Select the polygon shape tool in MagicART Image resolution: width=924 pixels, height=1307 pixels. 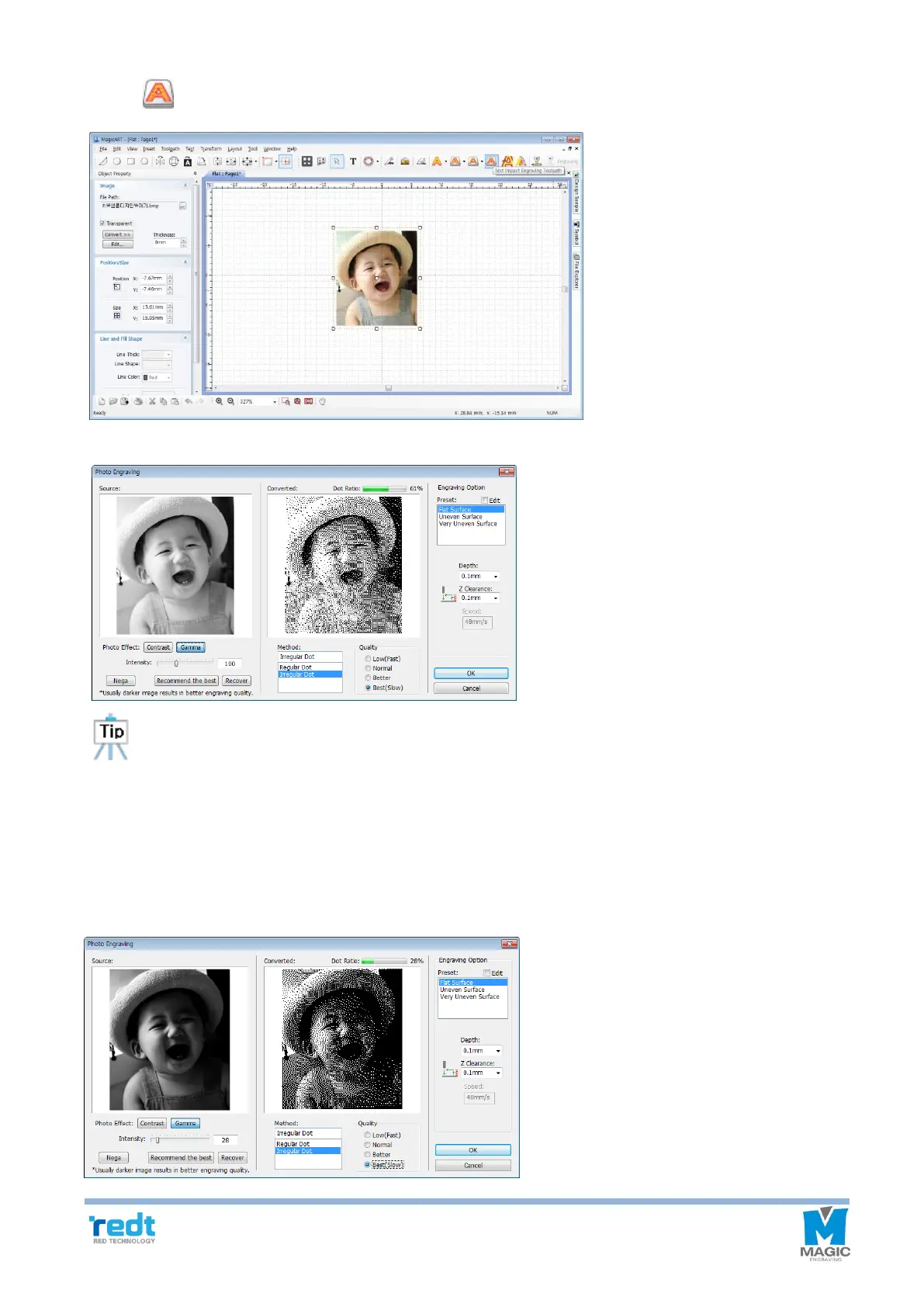pos(144,161)
